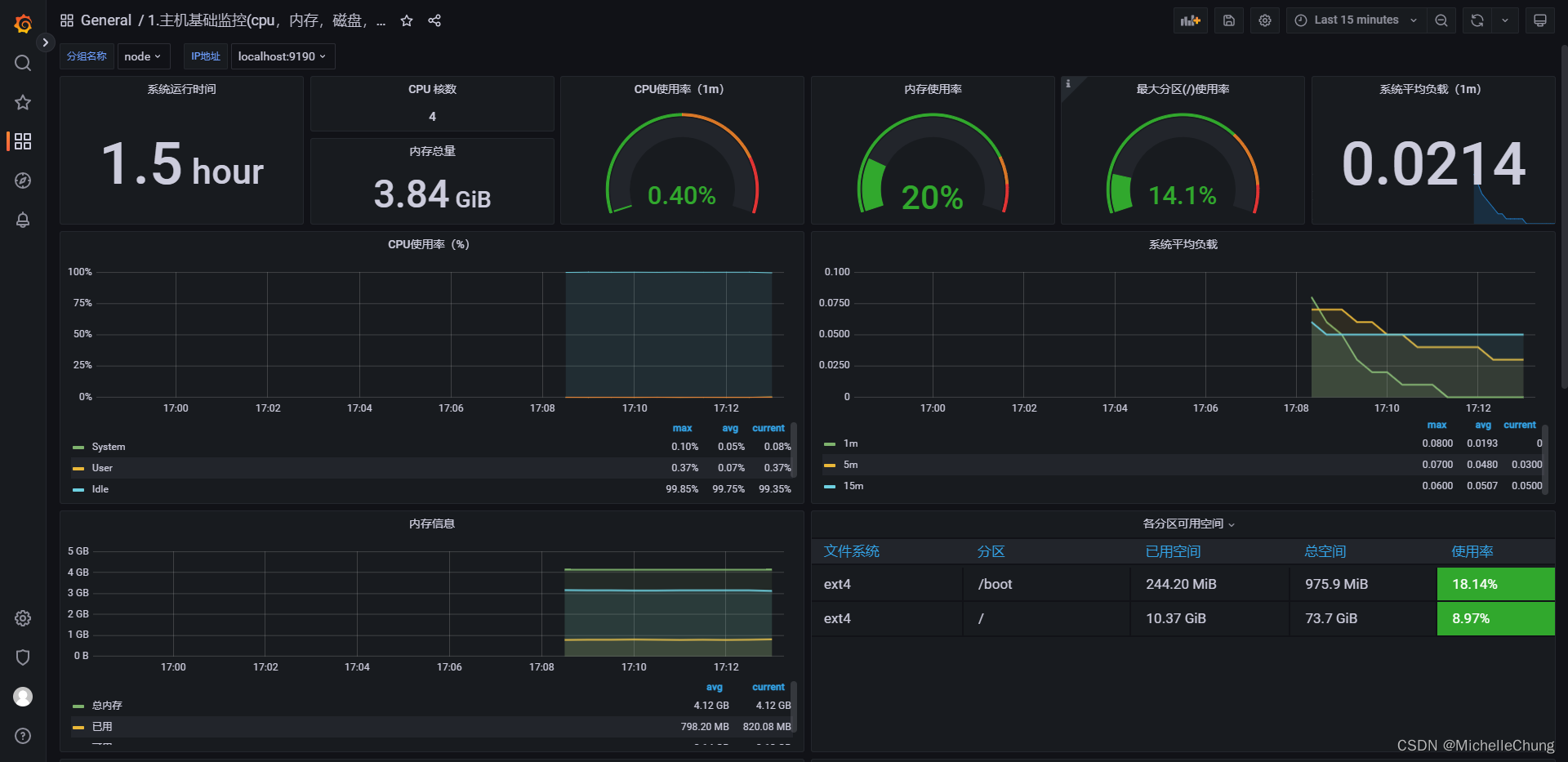The height and width of the screenshot is (762, 1568).
Task: Open the 内存总量 panel title menu
Action: 432,151
